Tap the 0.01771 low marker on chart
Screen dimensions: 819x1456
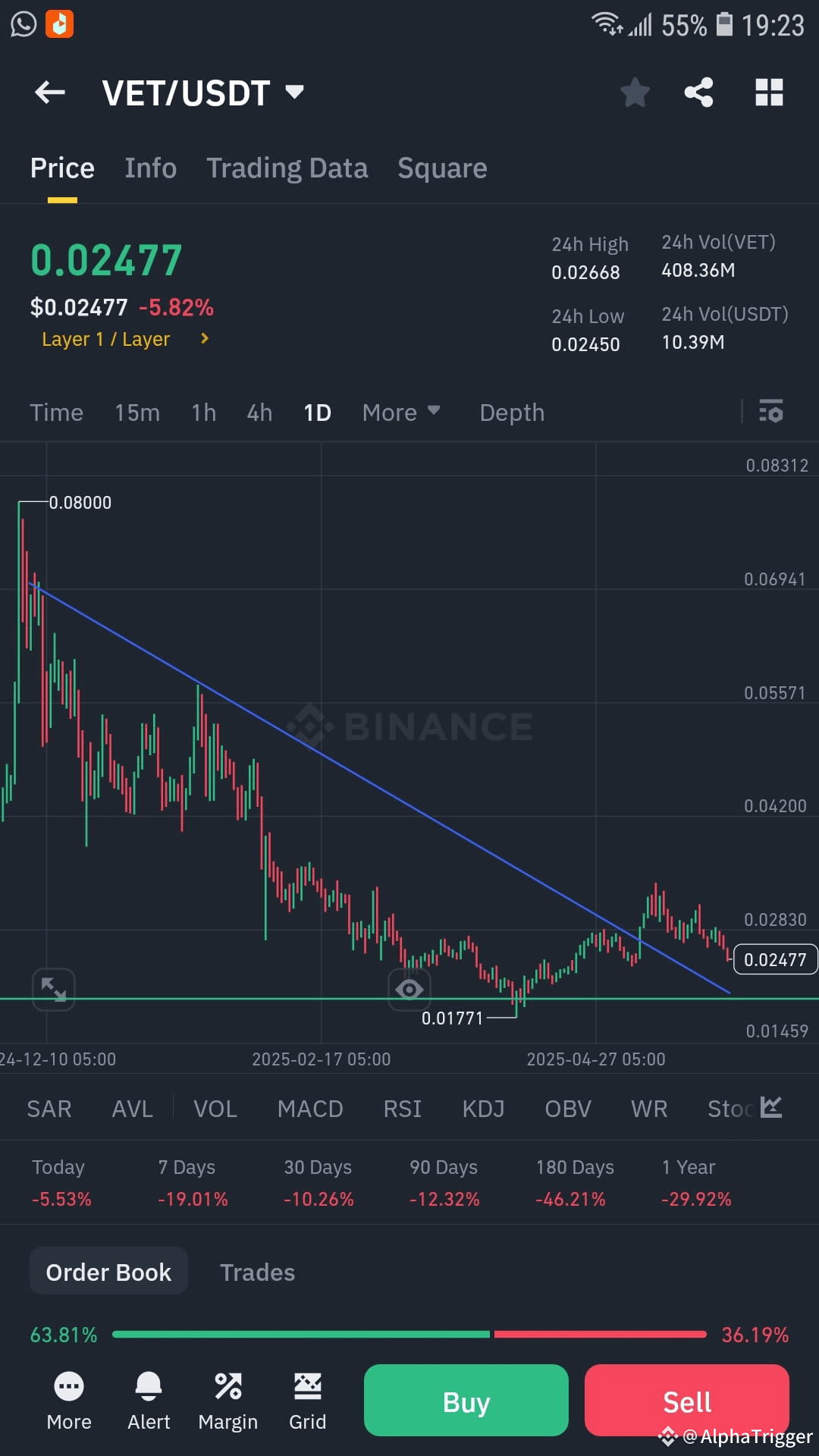[452, 1018]
